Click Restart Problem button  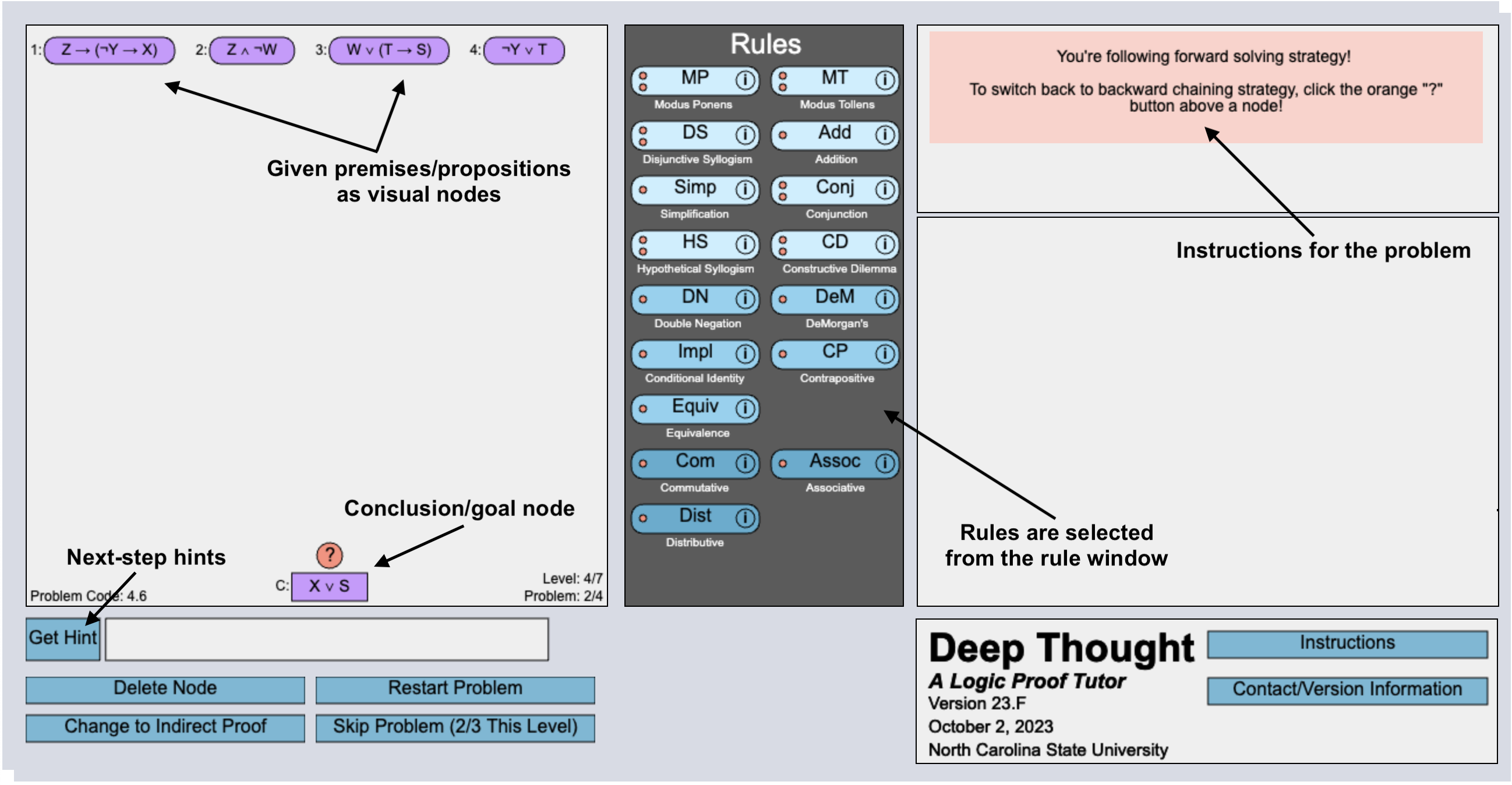(x=455, y=689)
